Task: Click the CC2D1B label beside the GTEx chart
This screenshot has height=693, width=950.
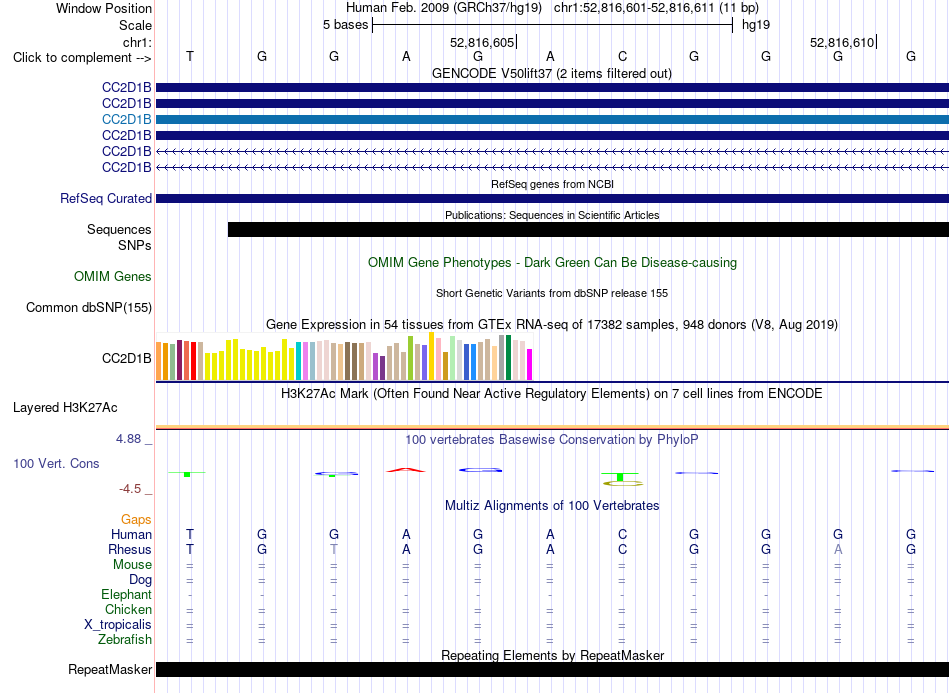Action: click(x=127, y=359)
